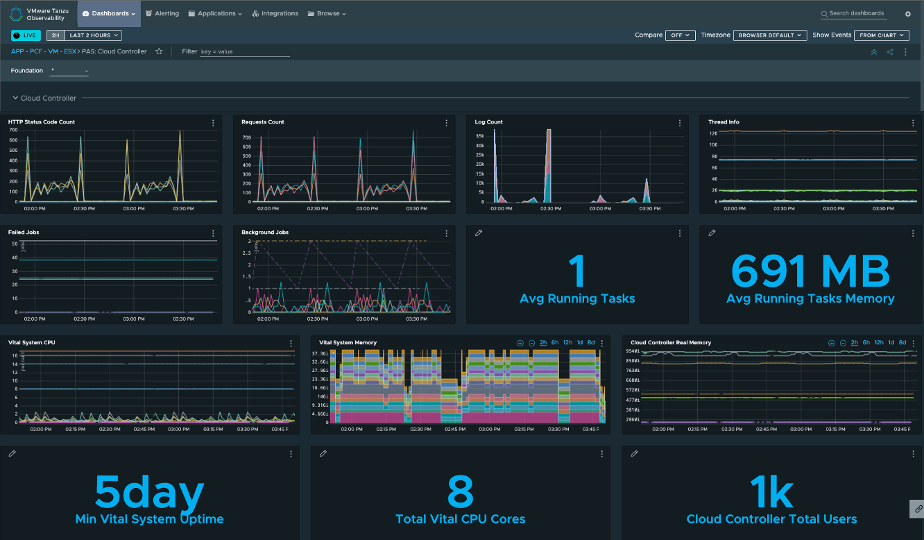
Task: Open the Timezone Browser Default dropdown
Action: [x=769, y=35]
